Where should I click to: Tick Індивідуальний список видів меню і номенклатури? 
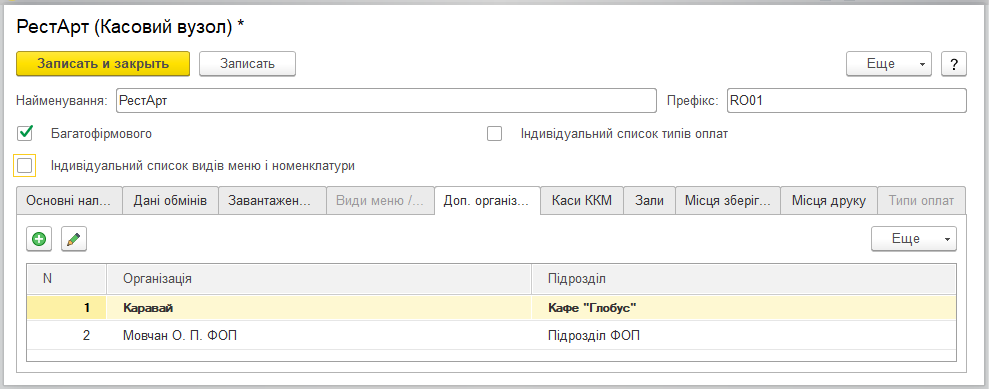click(25, 166)
